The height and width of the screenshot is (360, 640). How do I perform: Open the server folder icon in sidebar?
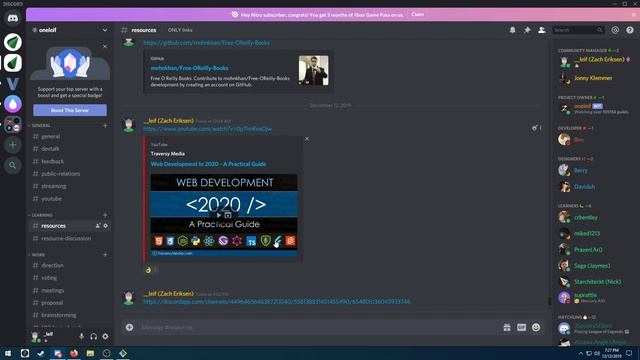[x=13, y=124]
